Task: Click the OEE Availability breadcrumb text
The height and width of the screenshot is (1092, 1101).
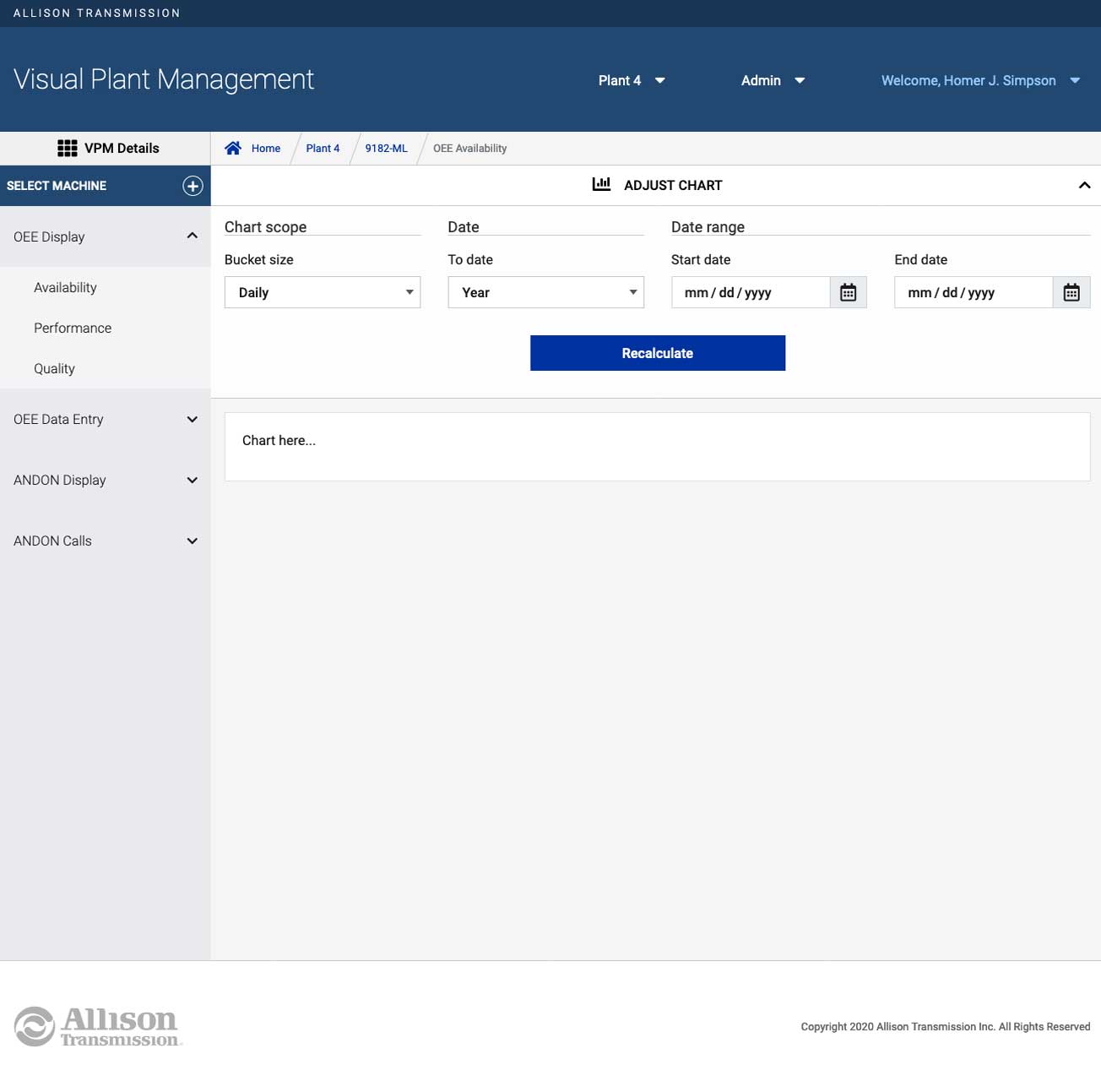Action: (x=469, y=148)
